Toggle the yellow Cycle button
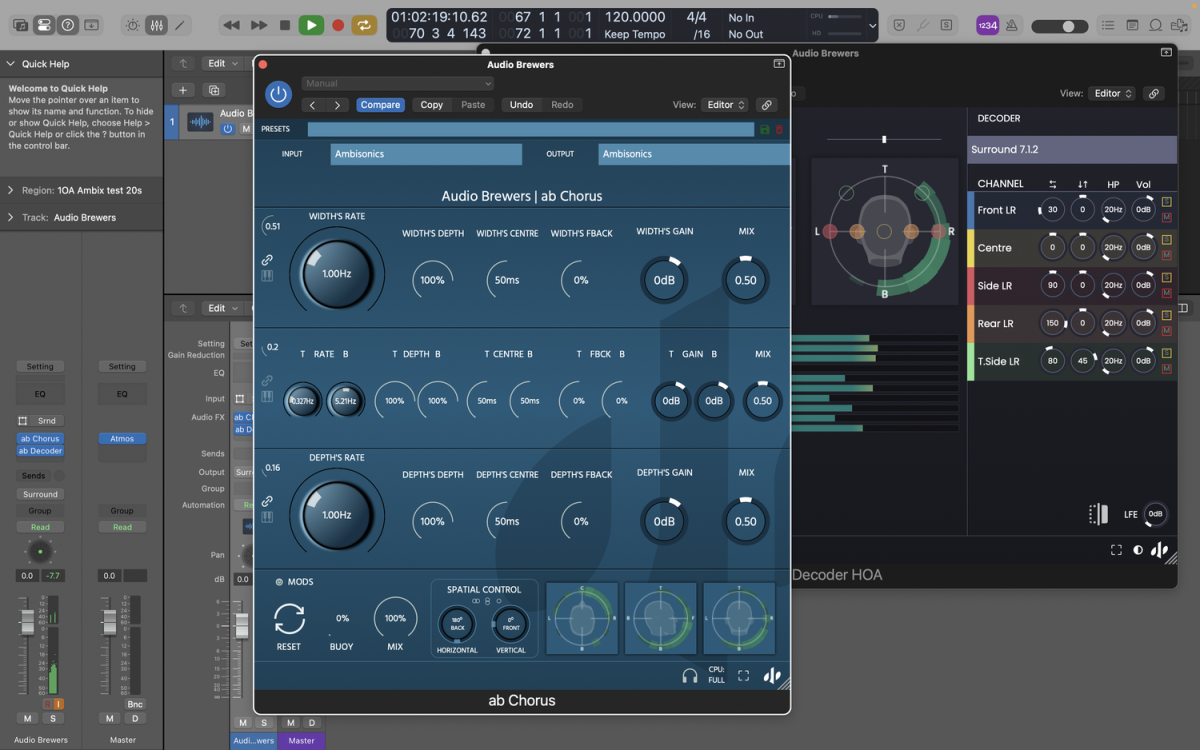Screen dimensions: 1200x750 [x=364, y=25]
